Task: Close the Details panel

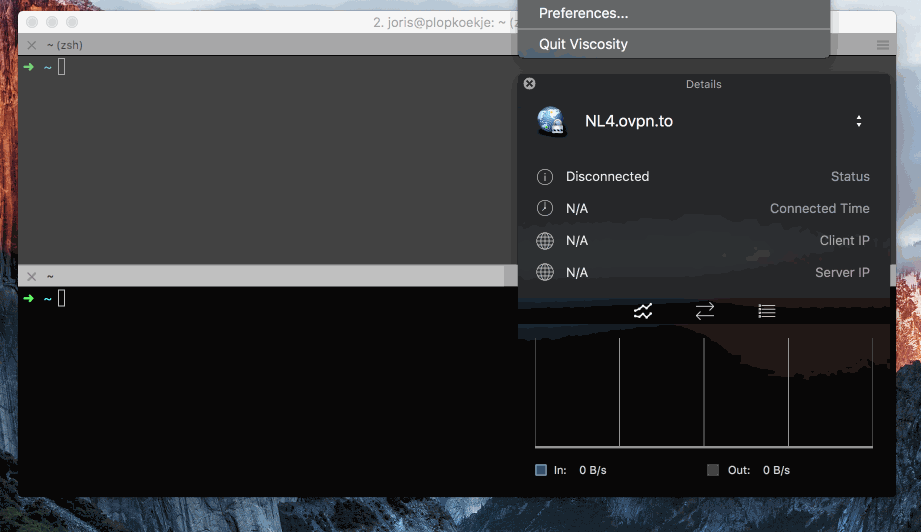Action: pos(529,83)
